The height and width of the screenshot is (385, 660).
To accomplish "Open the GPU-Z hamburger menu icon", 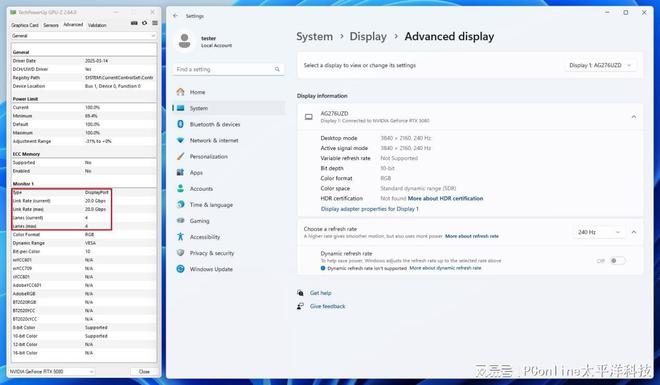I will tap(155, 23).
